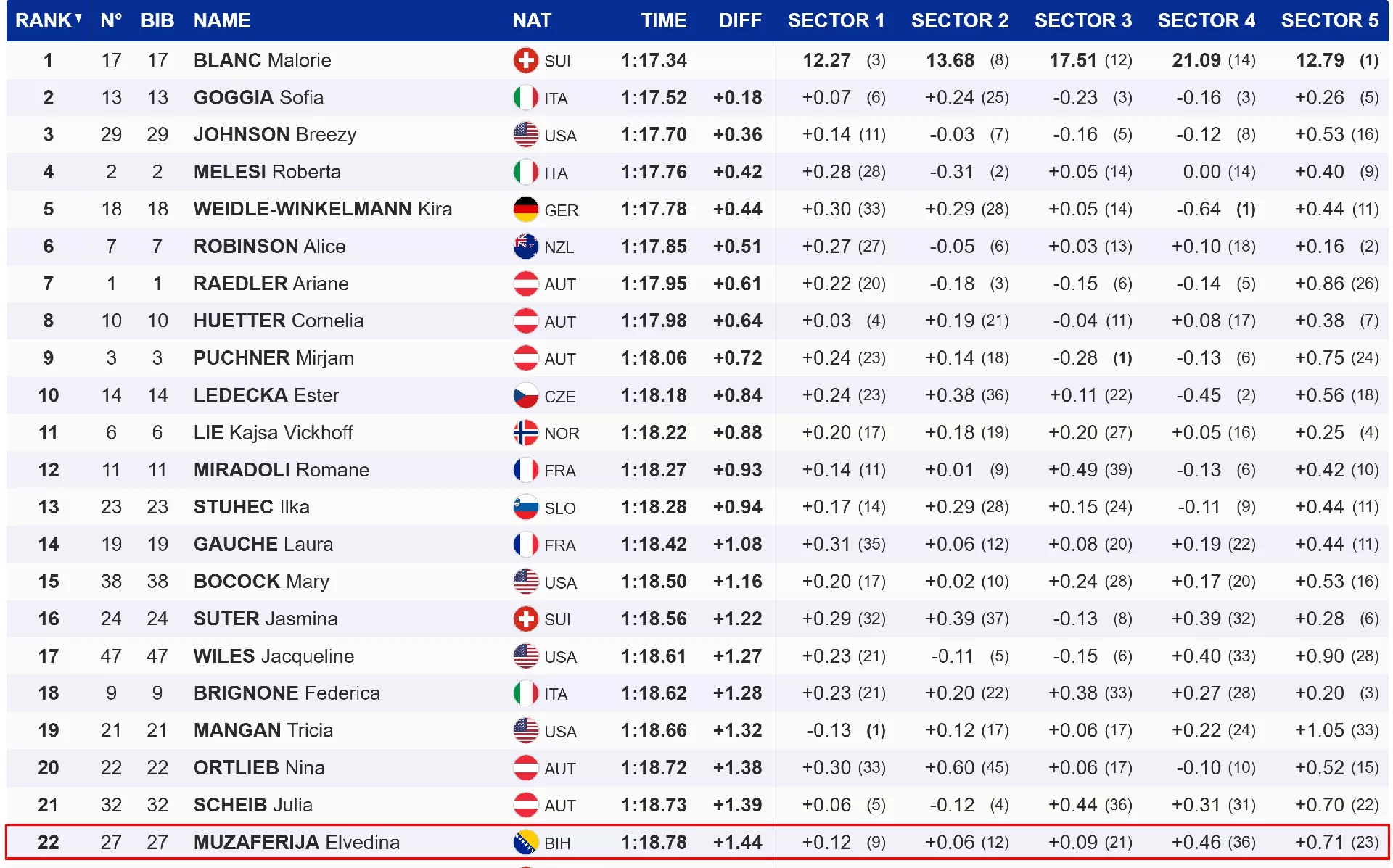Open athlete name BLANC Malorie
The image size is (1393, 868).
(262, 60)
